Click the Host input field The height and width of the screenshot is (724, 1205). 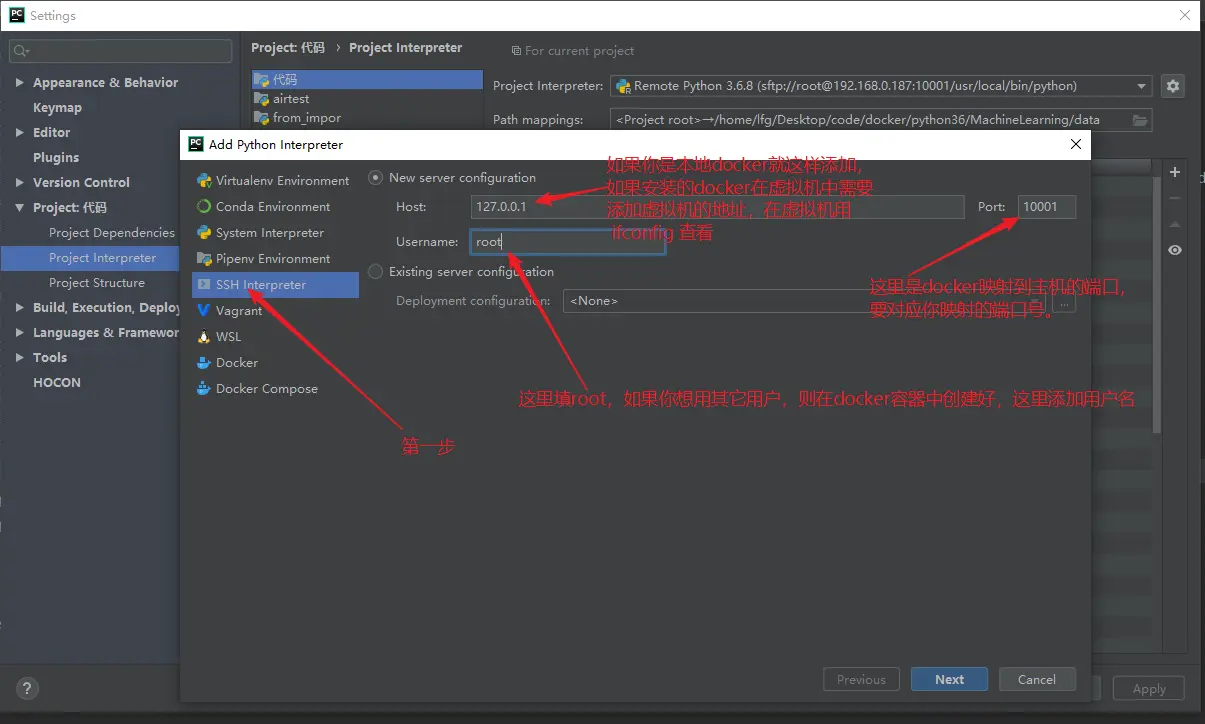tap(717, 207)
